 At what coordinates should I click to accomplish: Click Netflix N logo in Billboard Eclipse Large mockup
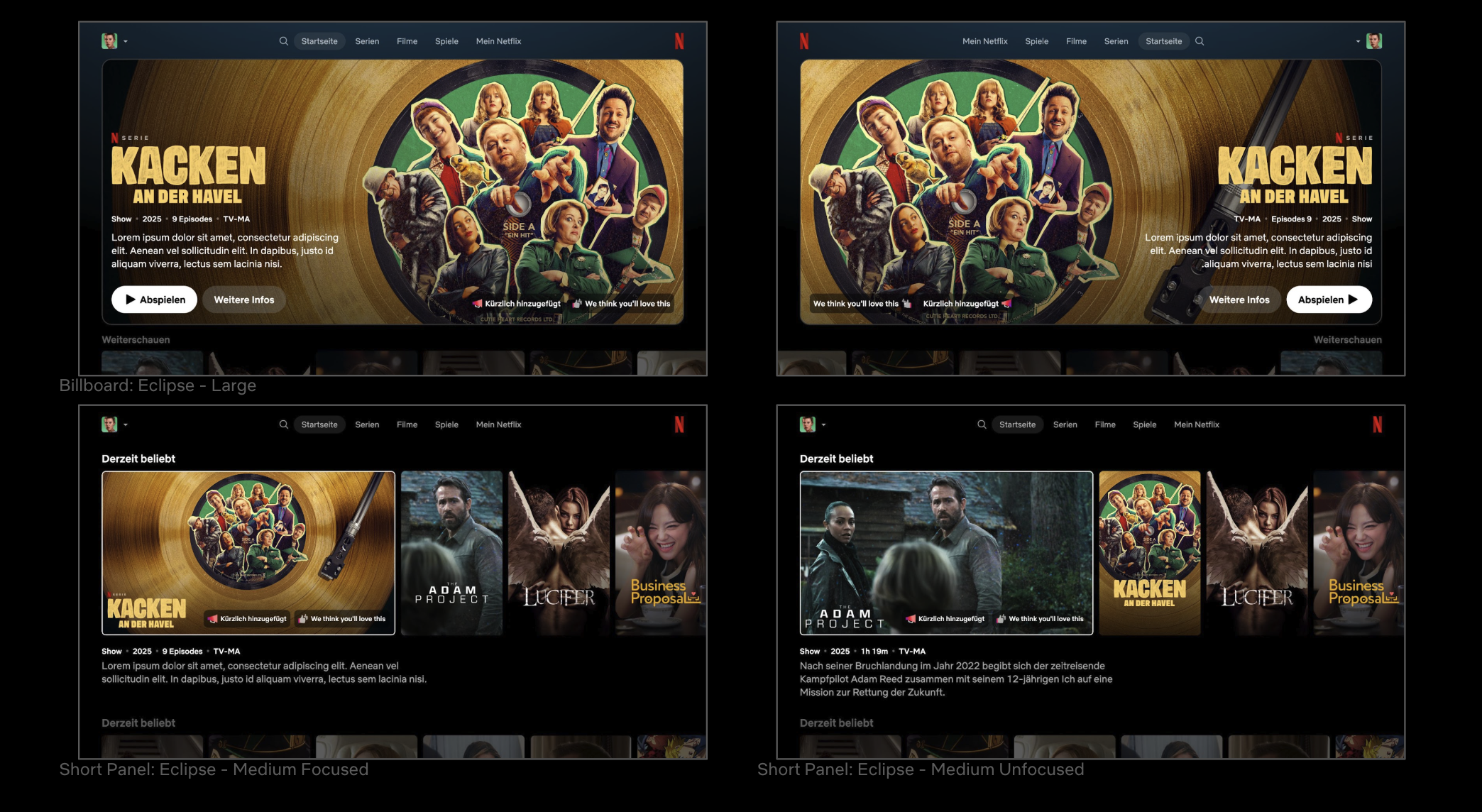[x=679, y=41]
